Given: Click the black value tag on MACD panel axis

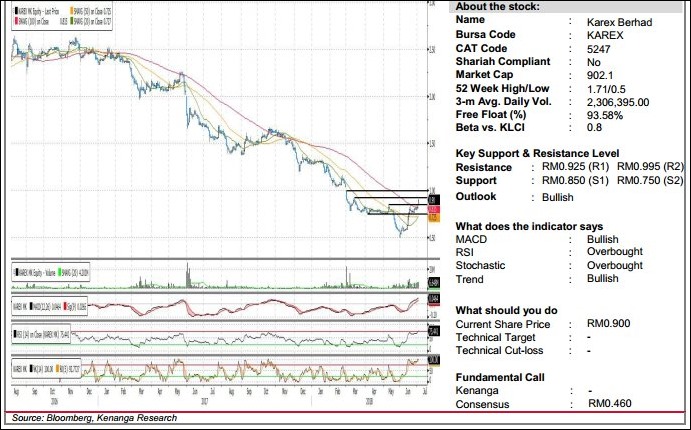Looking at the screenshot, I should coord(434,300).
